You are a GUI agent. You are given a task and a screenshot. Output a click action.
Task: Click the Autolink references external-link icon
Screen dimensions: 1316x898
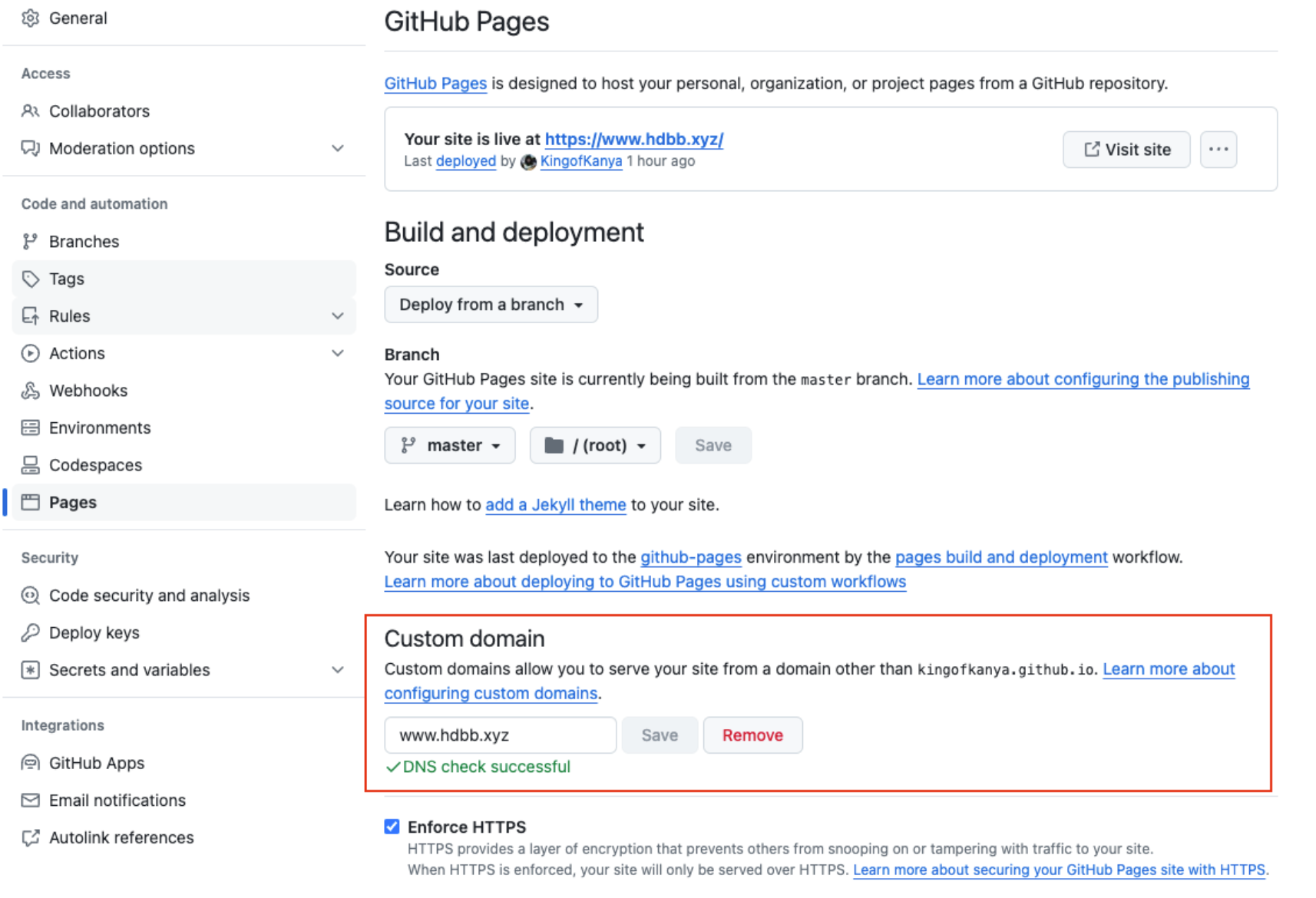click(x=30, y=837)
